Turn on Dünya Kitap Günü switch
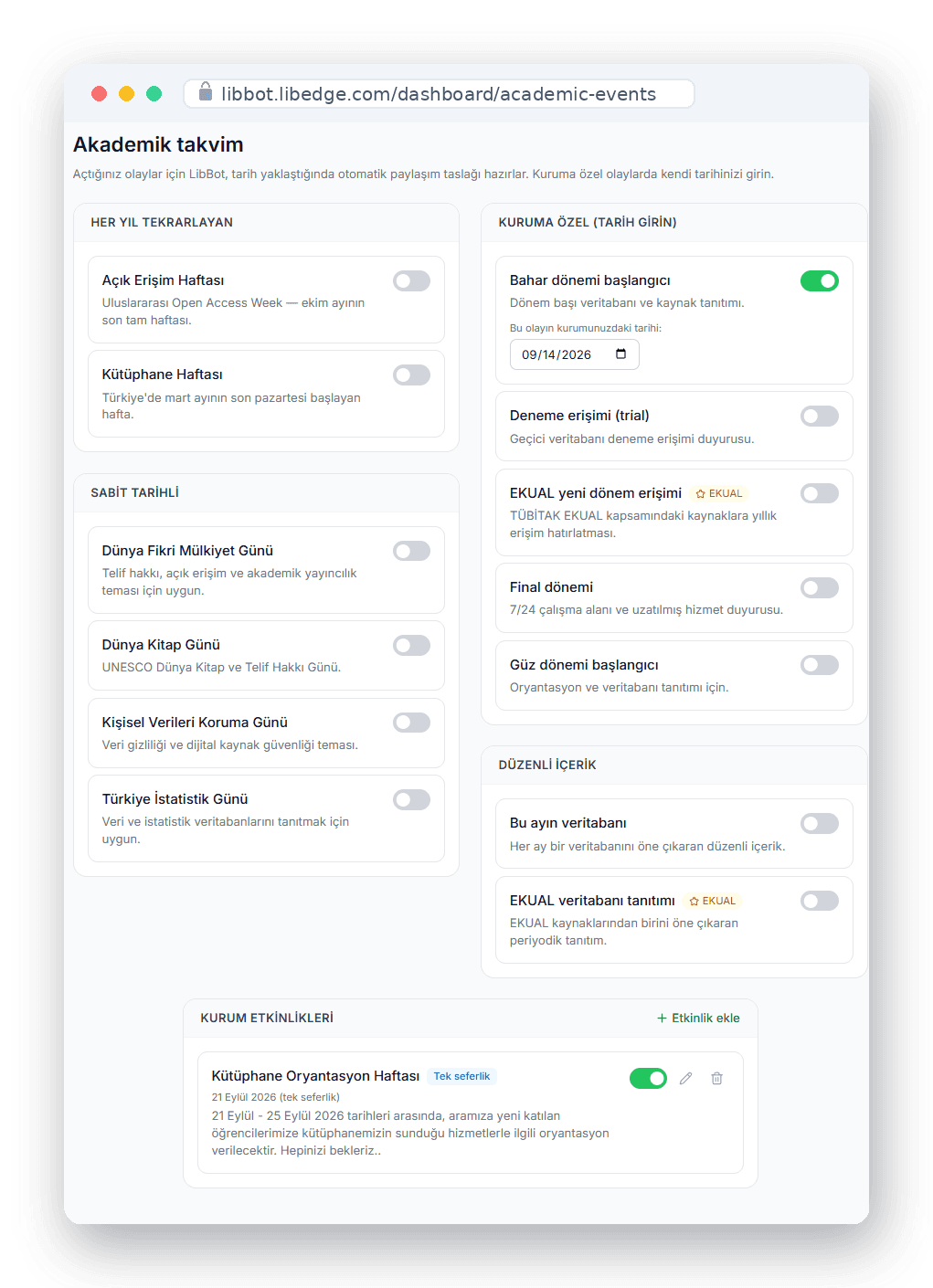 point(411,646)
